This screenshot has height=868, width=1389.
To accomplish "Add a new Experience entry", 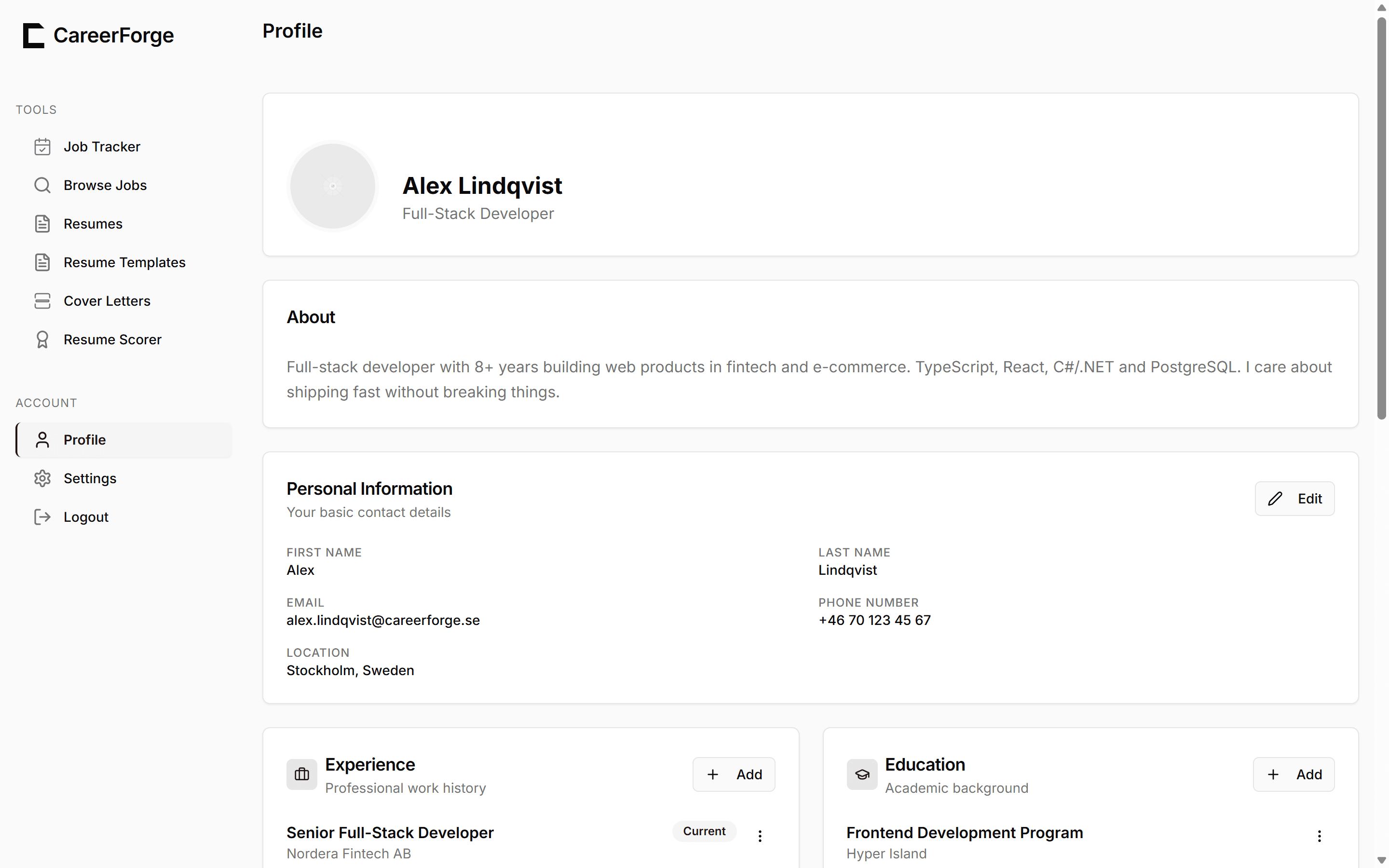I will (x=734, y=774).
